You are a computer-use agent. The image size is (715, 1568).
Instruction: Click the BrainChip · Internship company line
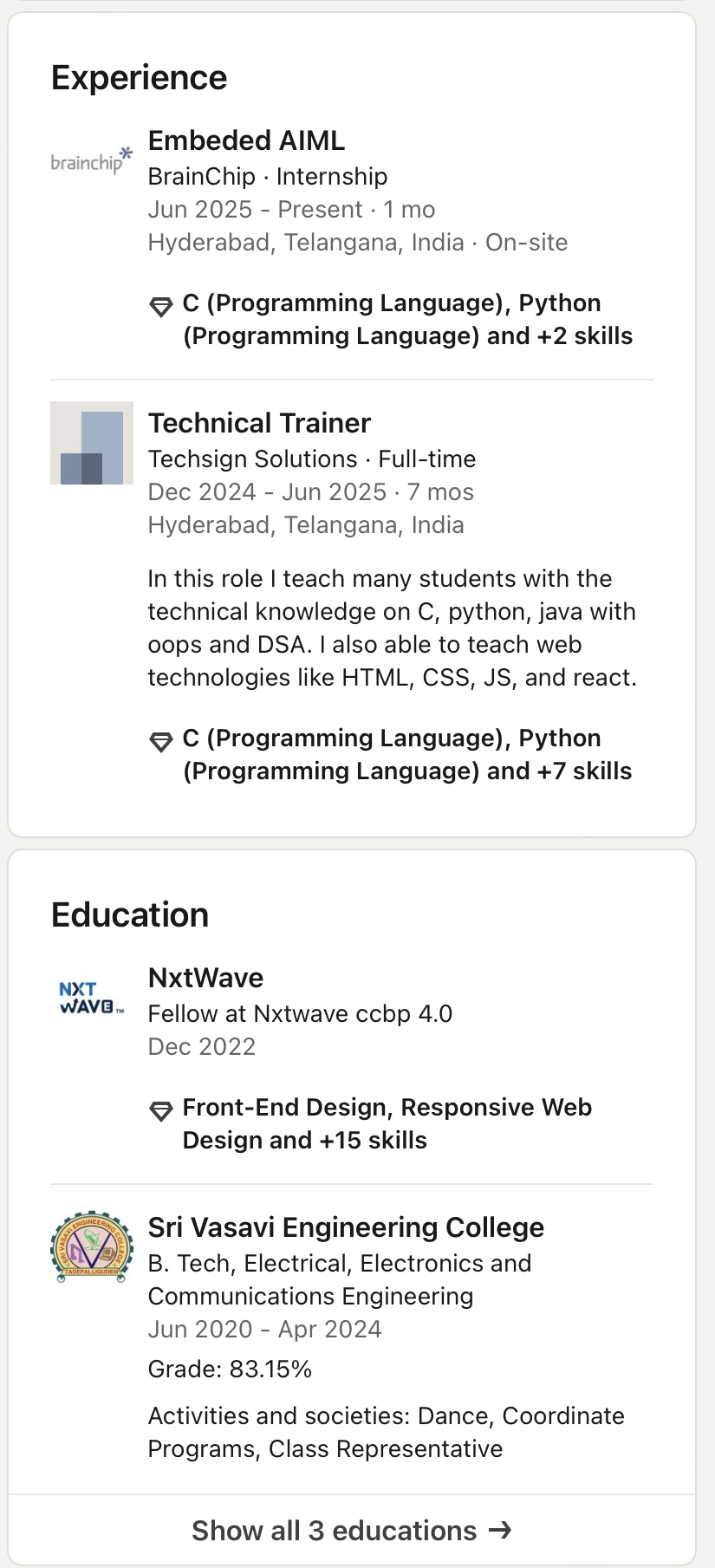coord(268,177)
